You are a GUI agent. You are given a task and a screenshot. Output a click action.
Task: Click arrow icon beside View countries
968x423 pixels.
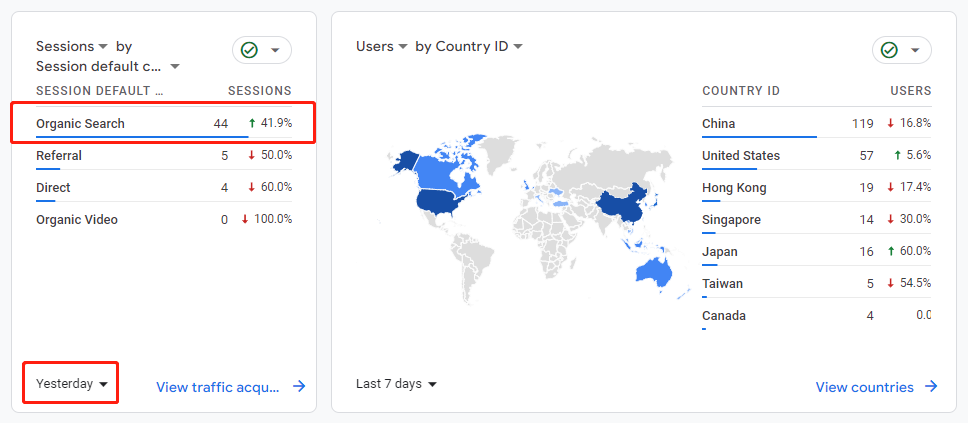tap(931, 387)
